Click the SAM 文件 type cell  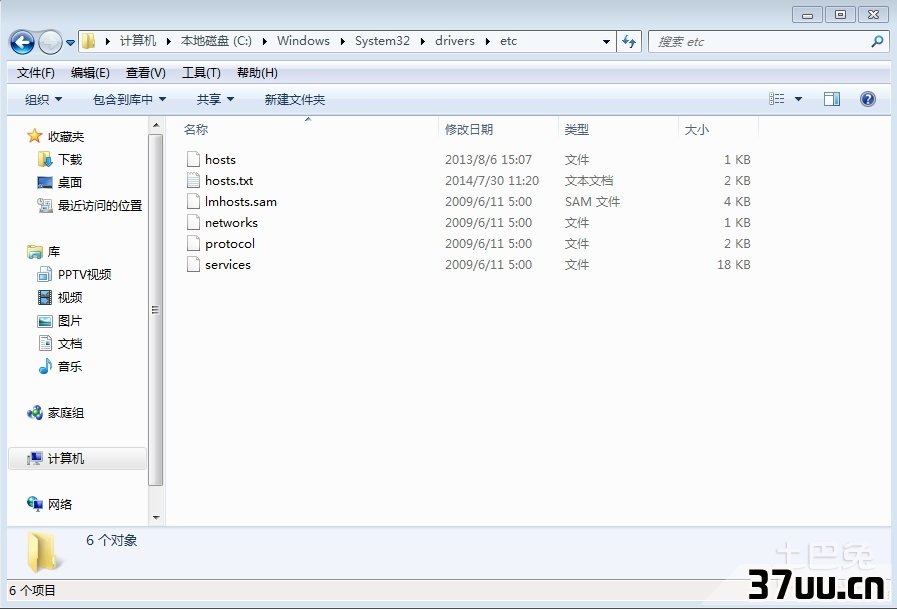(x=592, y=201)
